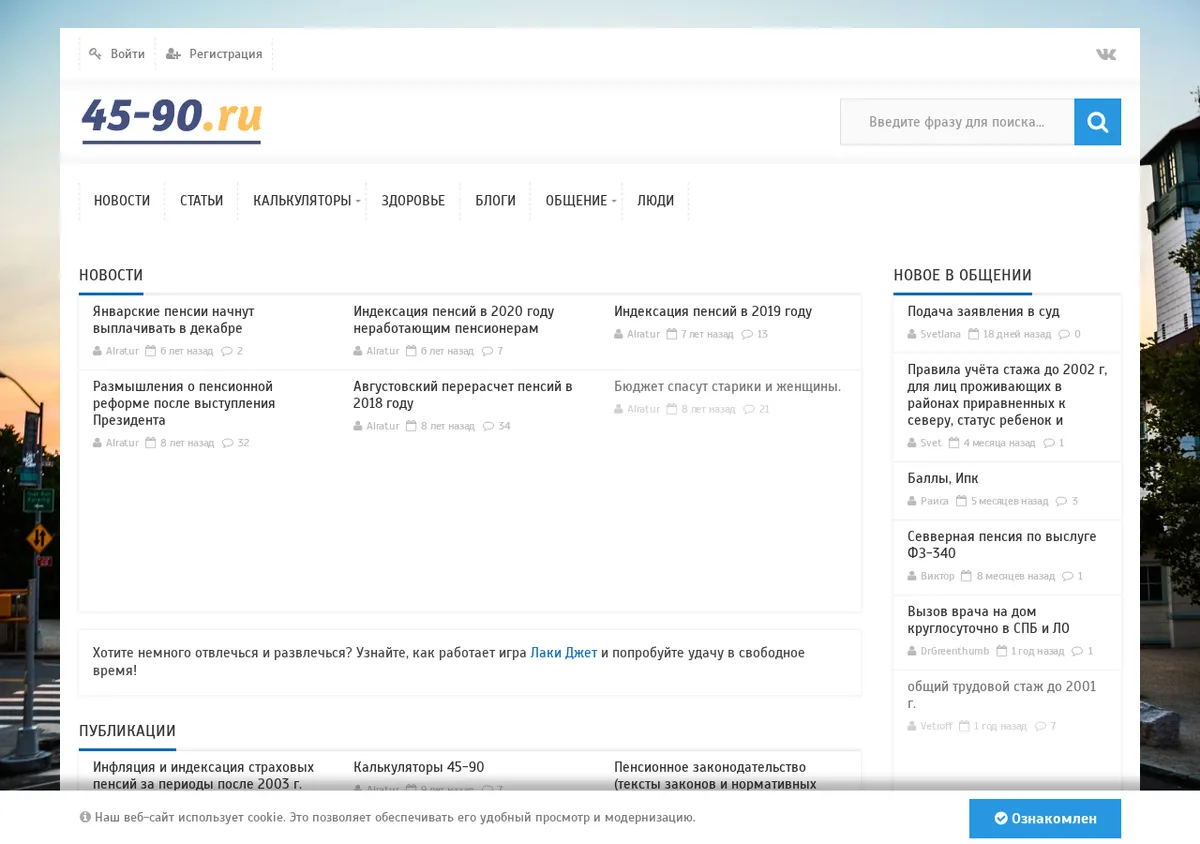The width and height of the screenshot is (1200, 844).
Task: Open discussion Вызов врача на дом круглосуточно
Action: coord(988,620)
